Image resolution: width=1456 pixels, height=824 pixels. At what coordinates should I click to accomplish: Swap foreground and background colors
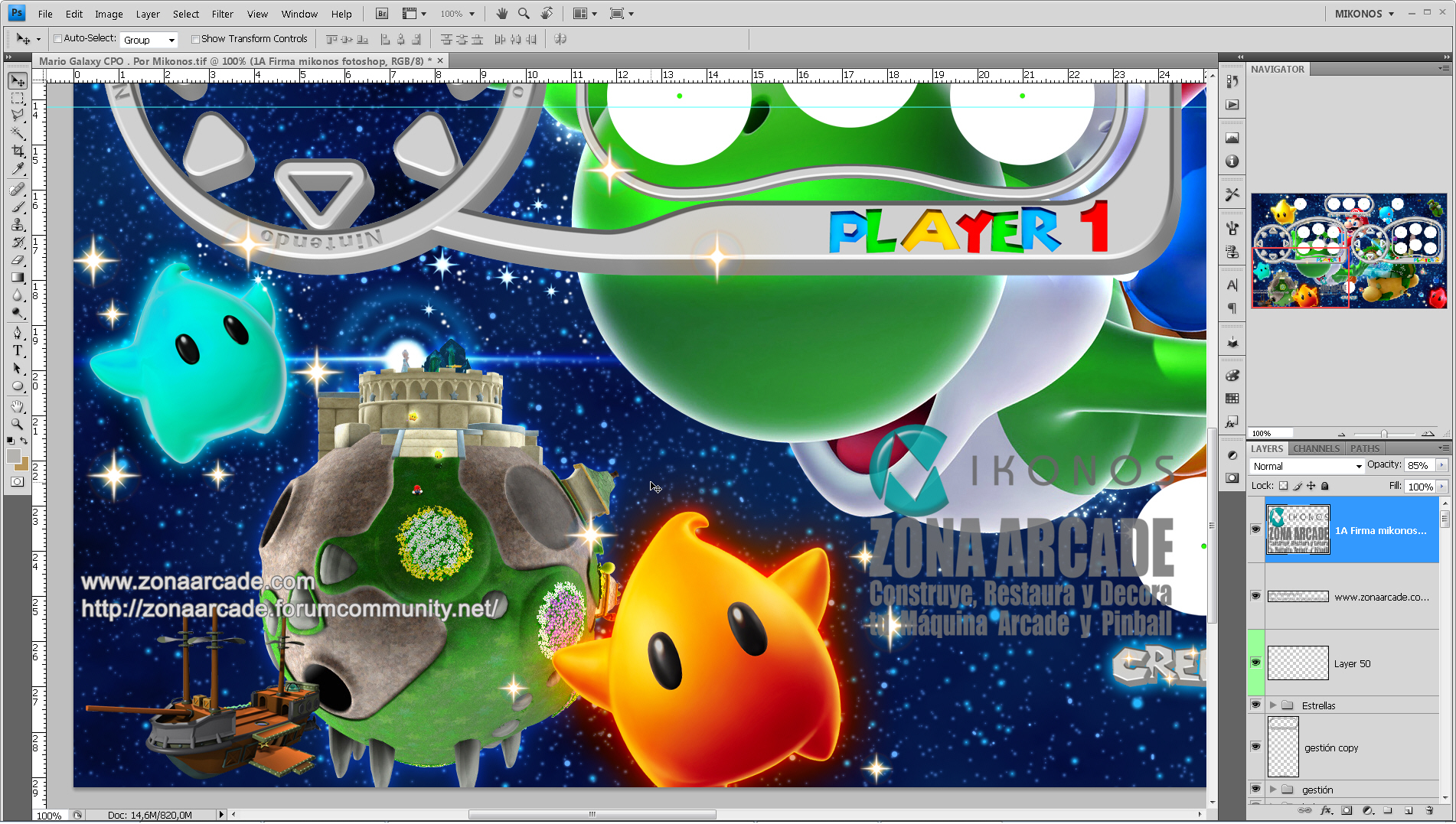click(x=24, y=441)
